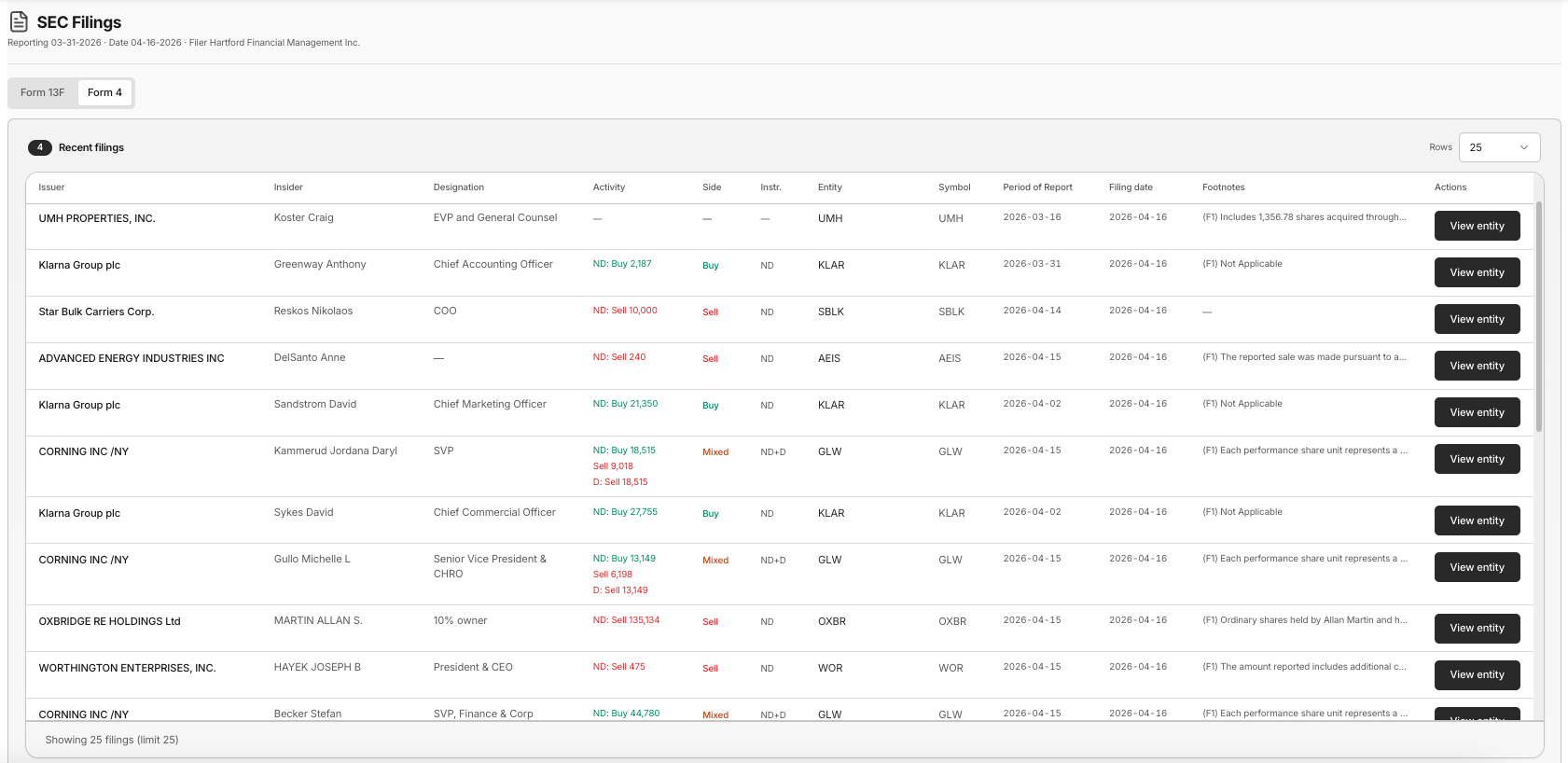Click the SEC Filings document icon
This screenshot has width=1568, height=763.
[x=19, y=21]
